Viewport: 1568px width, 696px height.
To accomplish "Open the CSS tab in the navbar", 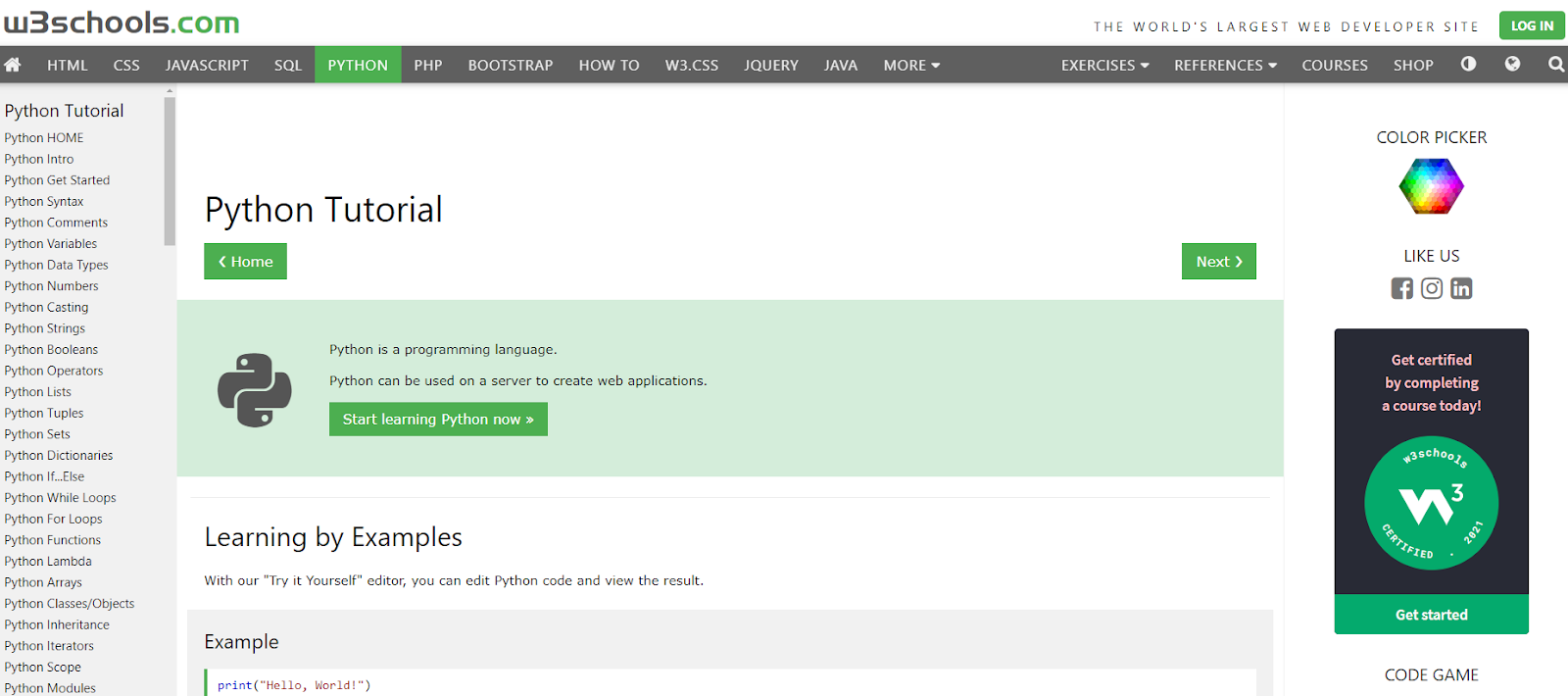I will point(126,65).
